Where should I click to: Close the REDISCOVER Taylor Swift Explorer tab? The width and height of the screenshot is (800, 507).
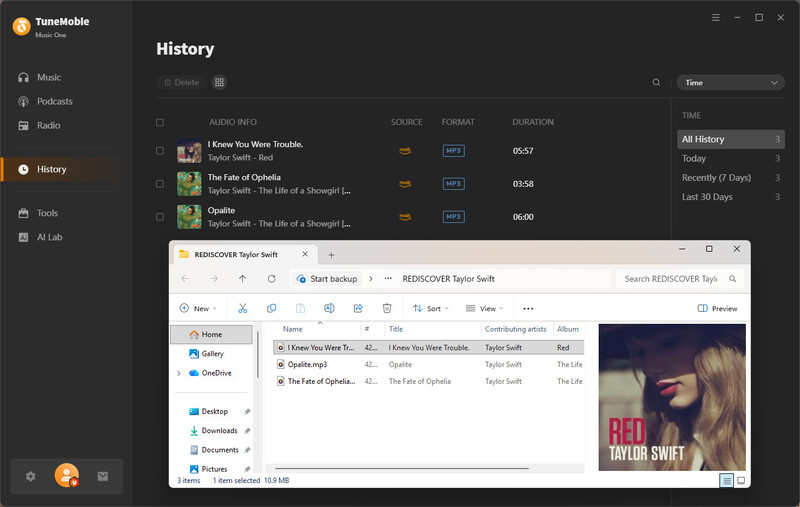tap(305, 254)
